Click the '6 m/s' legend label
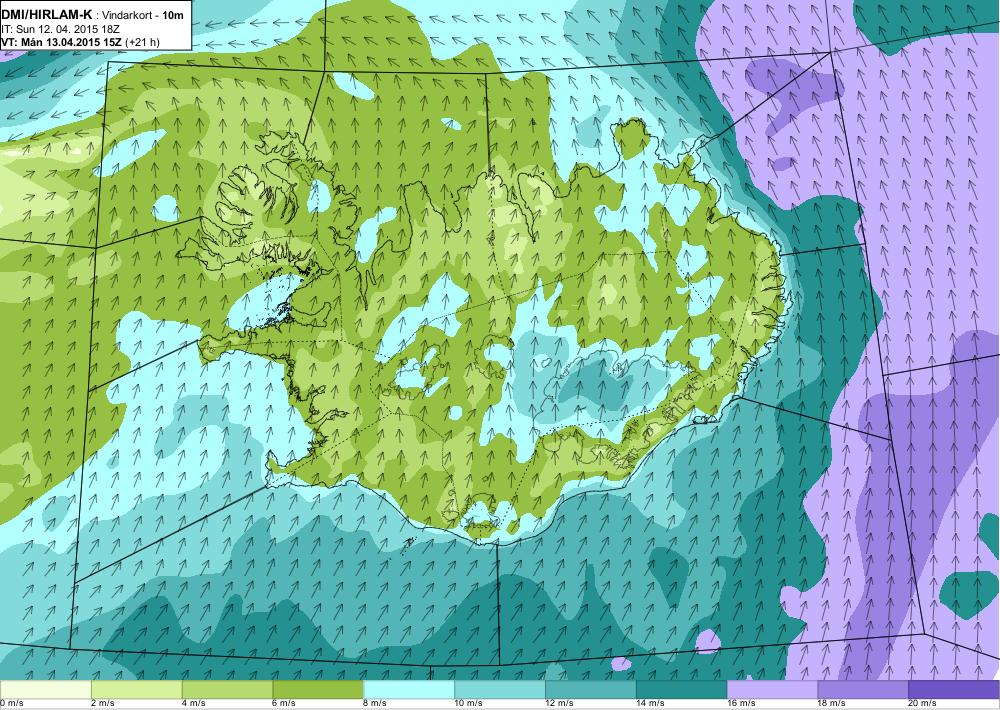 tap(284, 704)
